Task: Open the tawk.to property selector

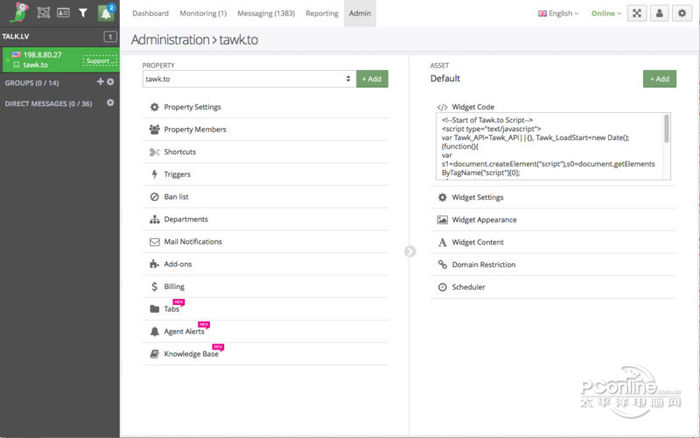Action: [249, 78]
